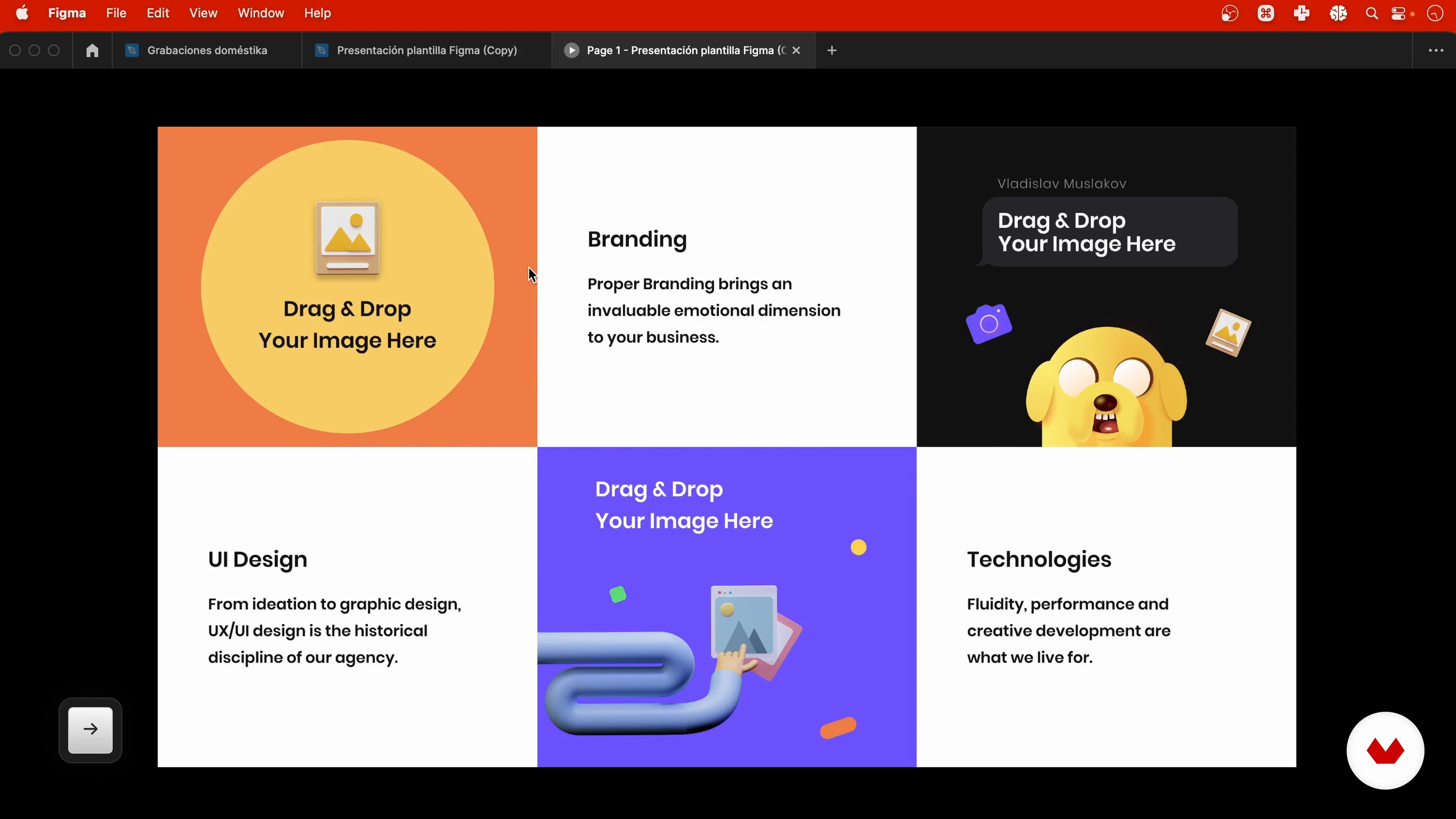
Task: Switch to Presentación plantilla Figma (Copy) tab
Action: tap(427, 51)
